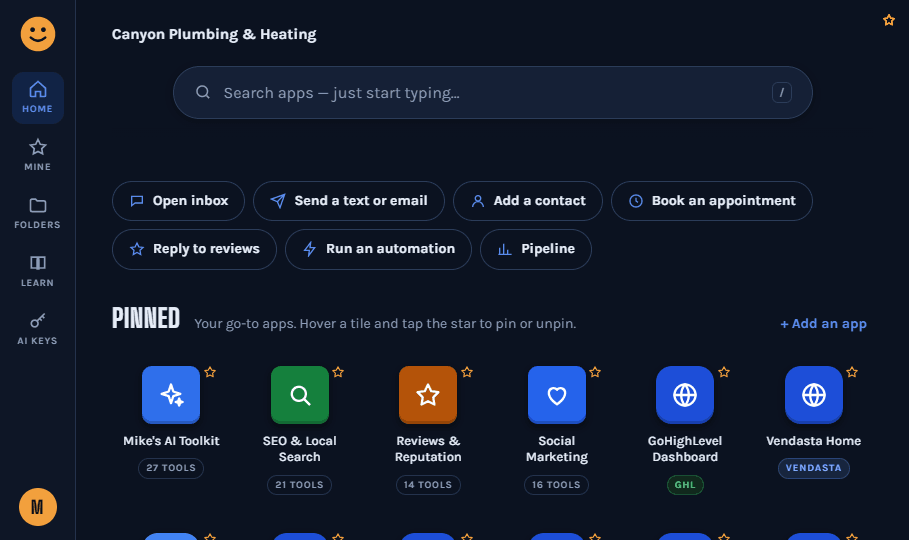The height and width of the screenshot is (540, 909).
Task: Click the VENDASTA badge
Action: pyautogui.click(x=814, y=468)
